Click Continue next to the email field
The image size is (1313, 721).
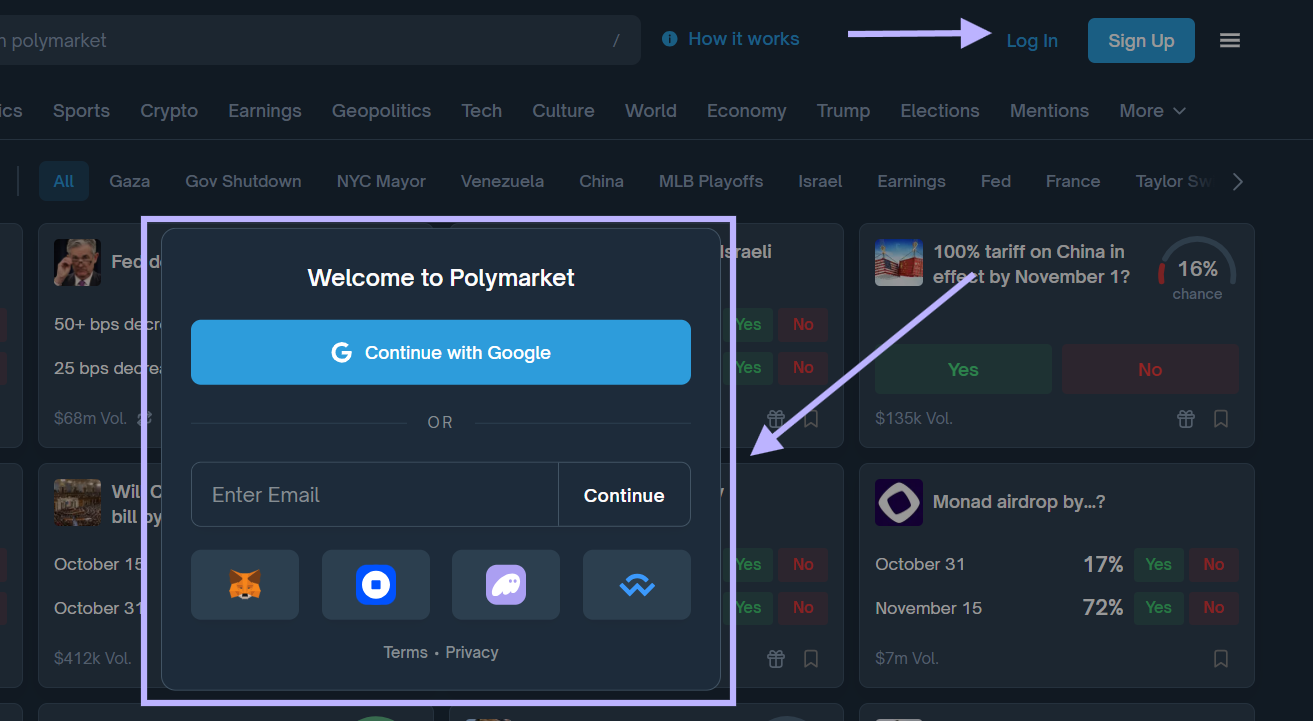coord(624,494)
